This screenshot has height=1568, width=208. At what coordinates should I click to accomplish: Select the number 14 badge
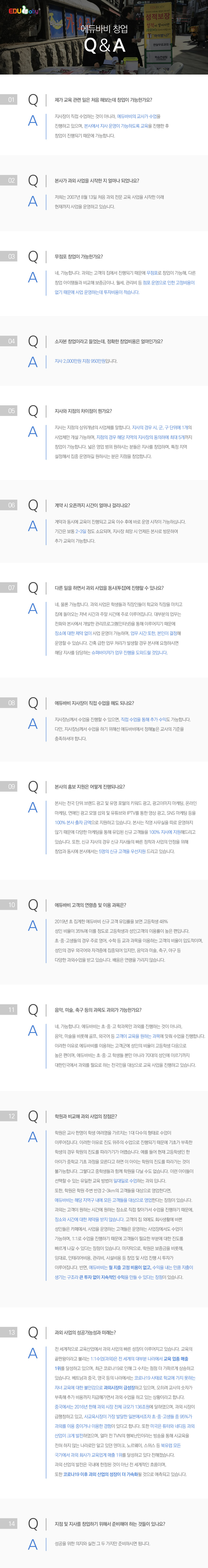tap(11, 1524)
